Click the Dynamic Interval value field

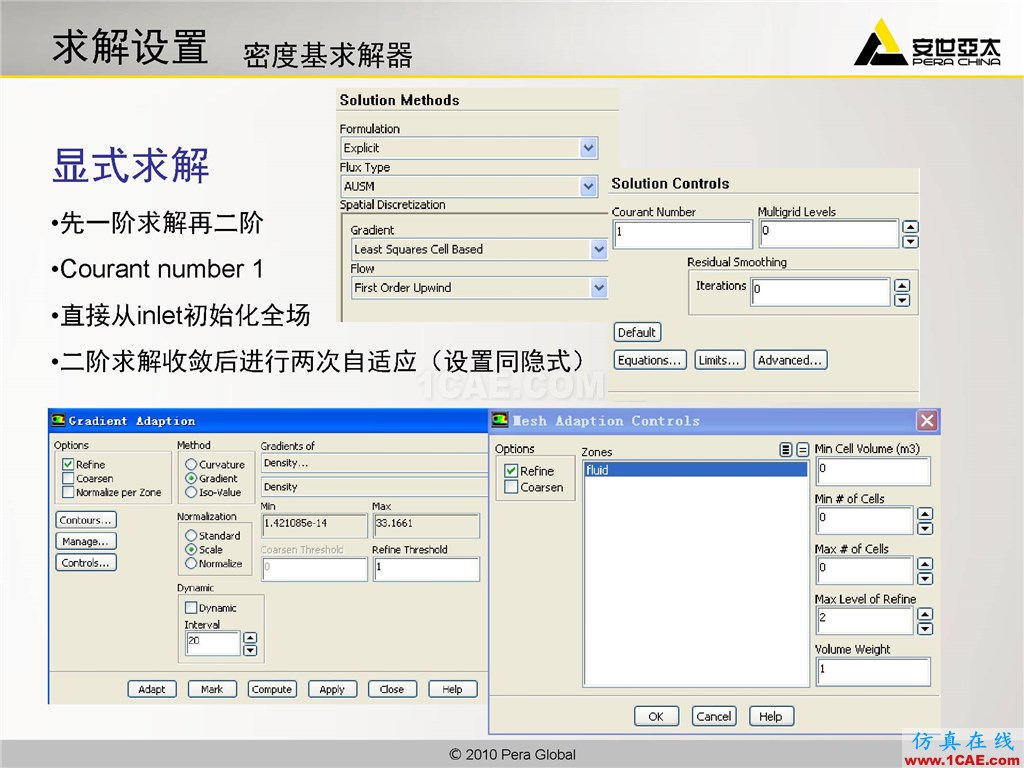(x=213, y=643)
